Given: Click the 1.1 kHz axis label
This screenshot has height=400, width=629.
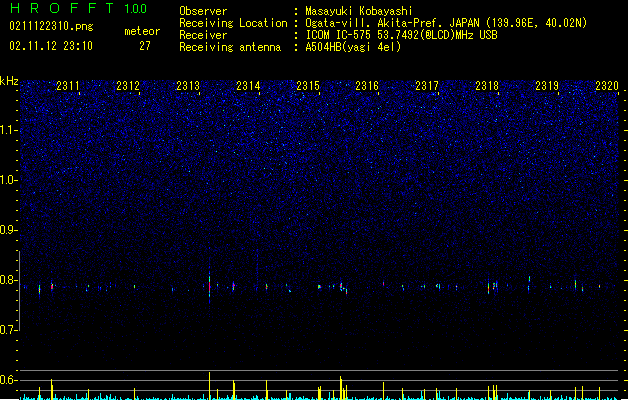Looking at the screenshot, I should tap(8, 130).
